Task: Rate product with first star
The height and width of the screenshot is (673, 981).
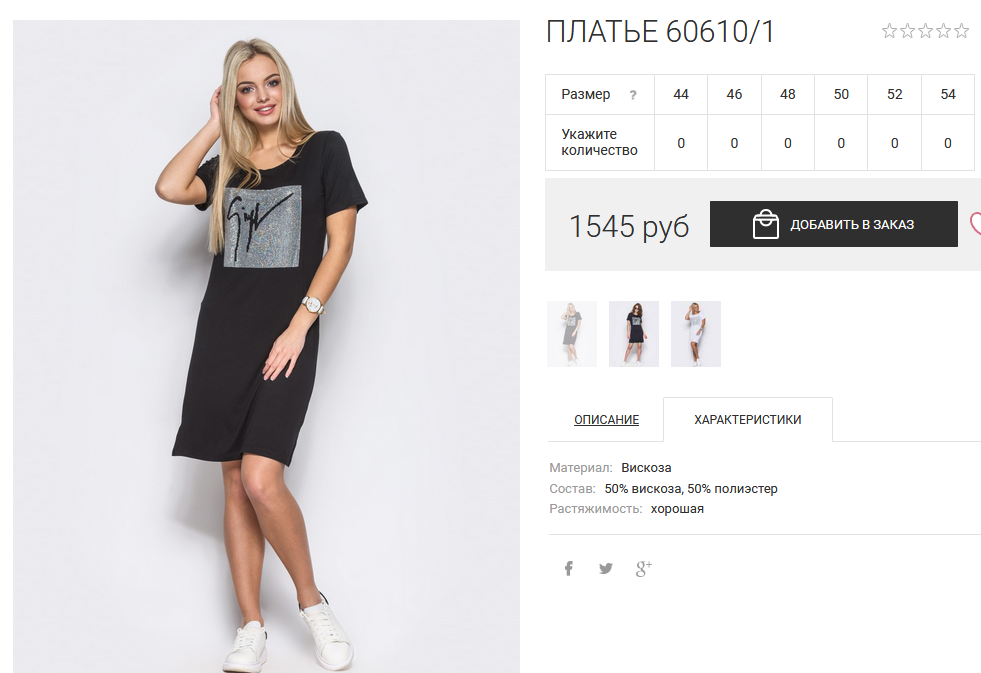Action: [889, 31]
